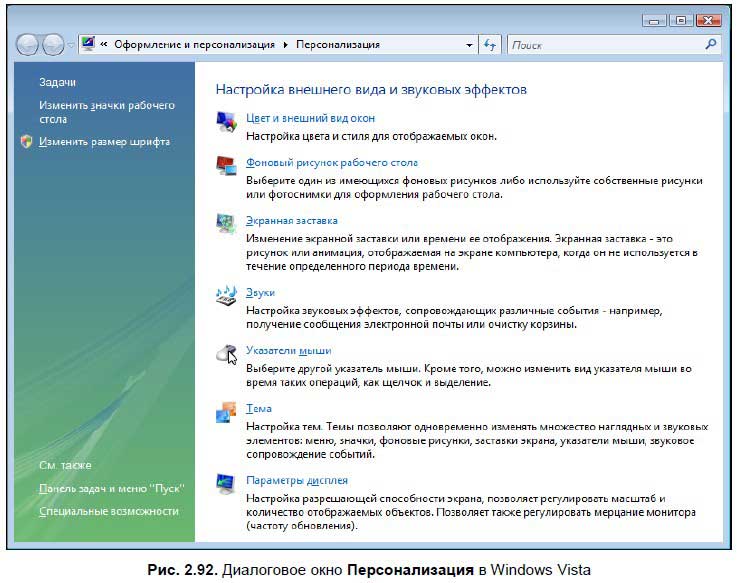Click the text Настройка цвета и стиля для отображаемых окон
Image resolution: width=739 pixels, height=583 pixels.
pos(371,136)
